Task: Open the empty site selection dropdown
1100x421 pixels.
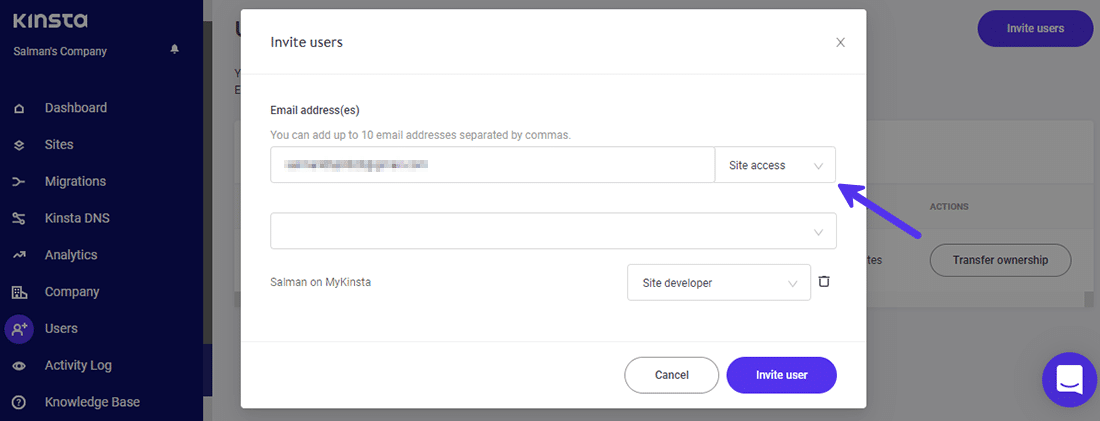Action: tap(553, 231)
